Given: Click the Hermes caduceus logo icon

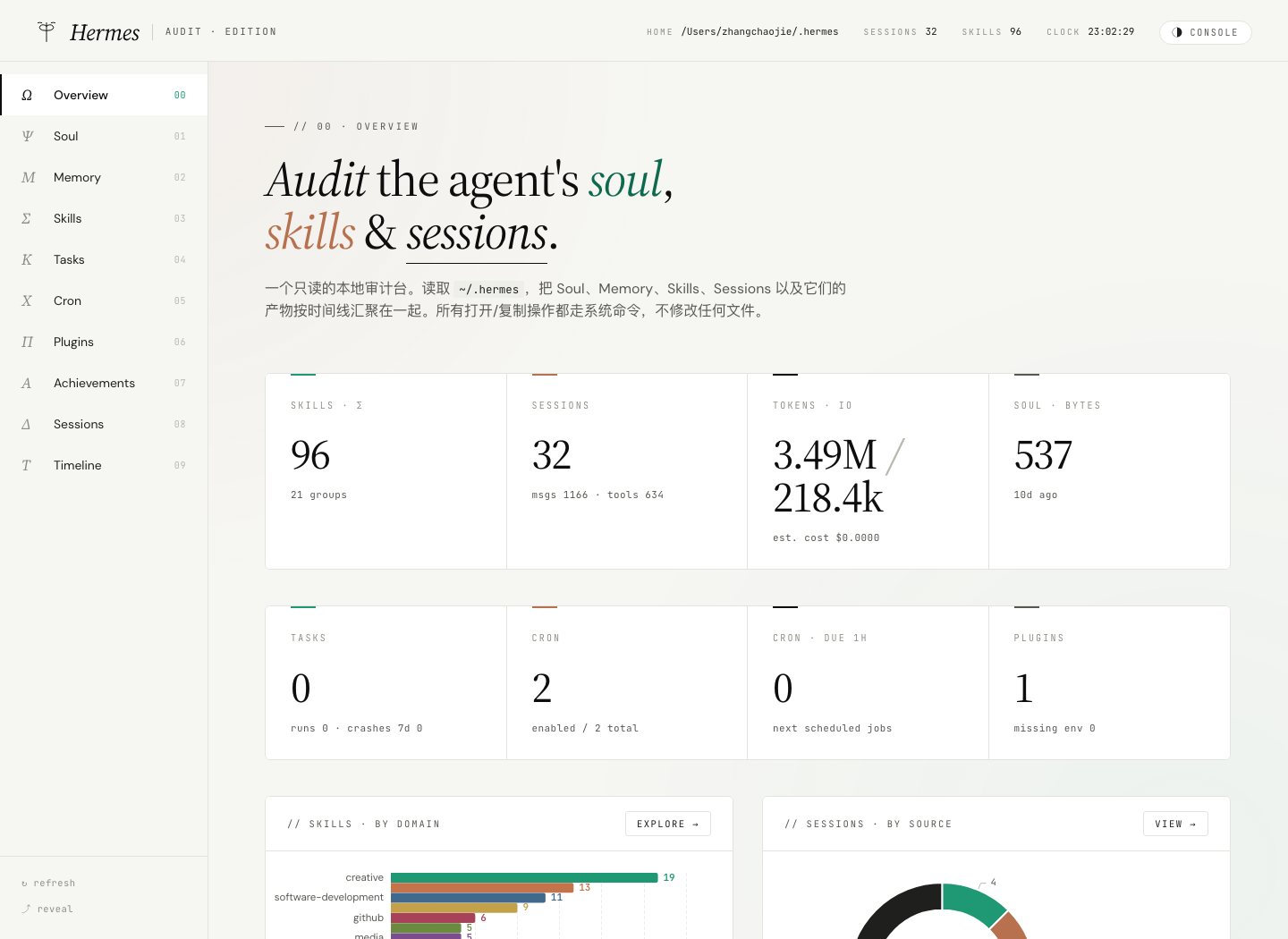Looking at the screenshot, I should (x=47, y=31).
